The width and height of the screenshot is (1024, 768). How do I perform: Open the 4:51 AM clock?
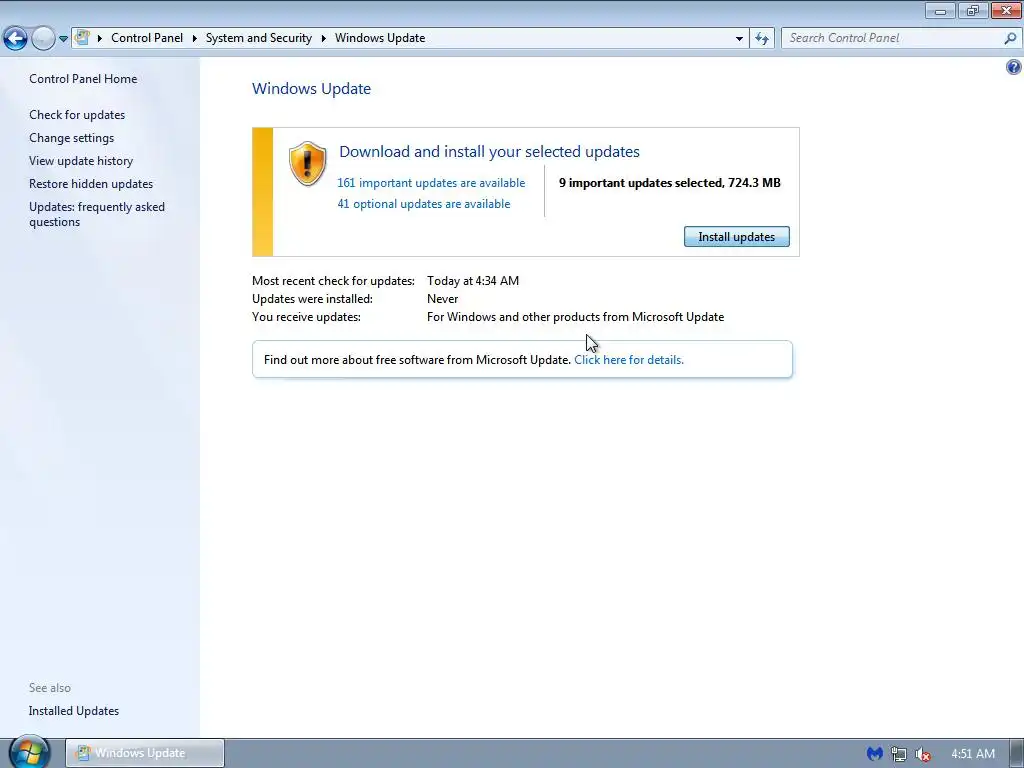pos(972,754)
